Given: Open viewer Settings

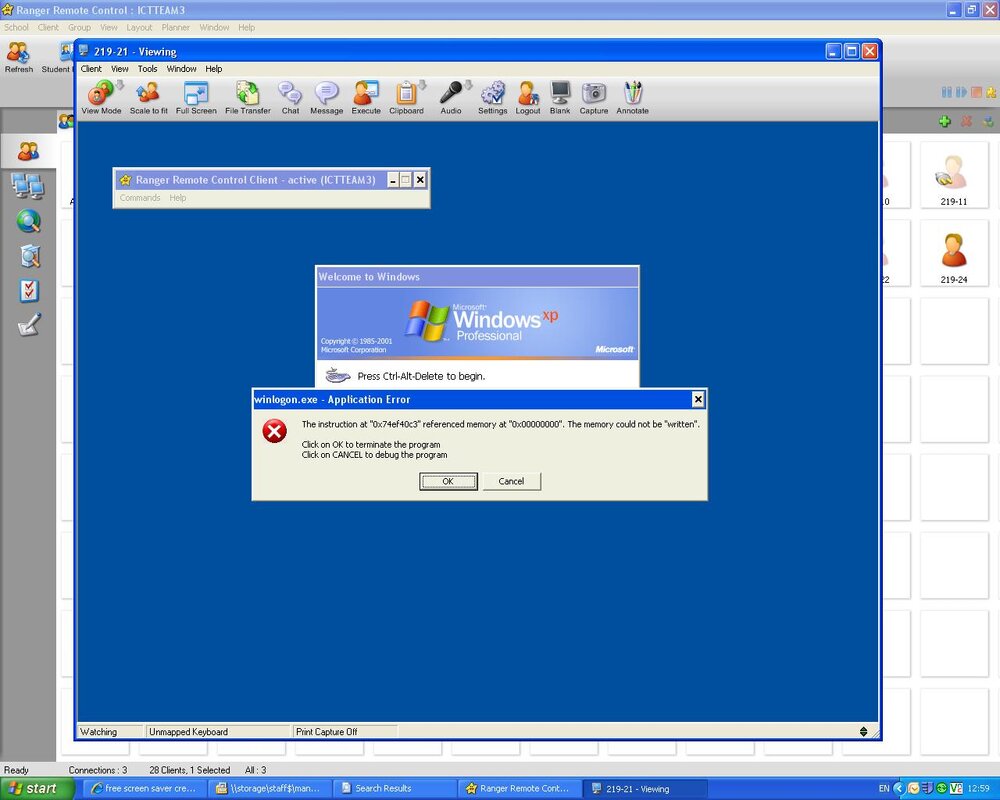Looking at the screenshot, I should point(492,97).
